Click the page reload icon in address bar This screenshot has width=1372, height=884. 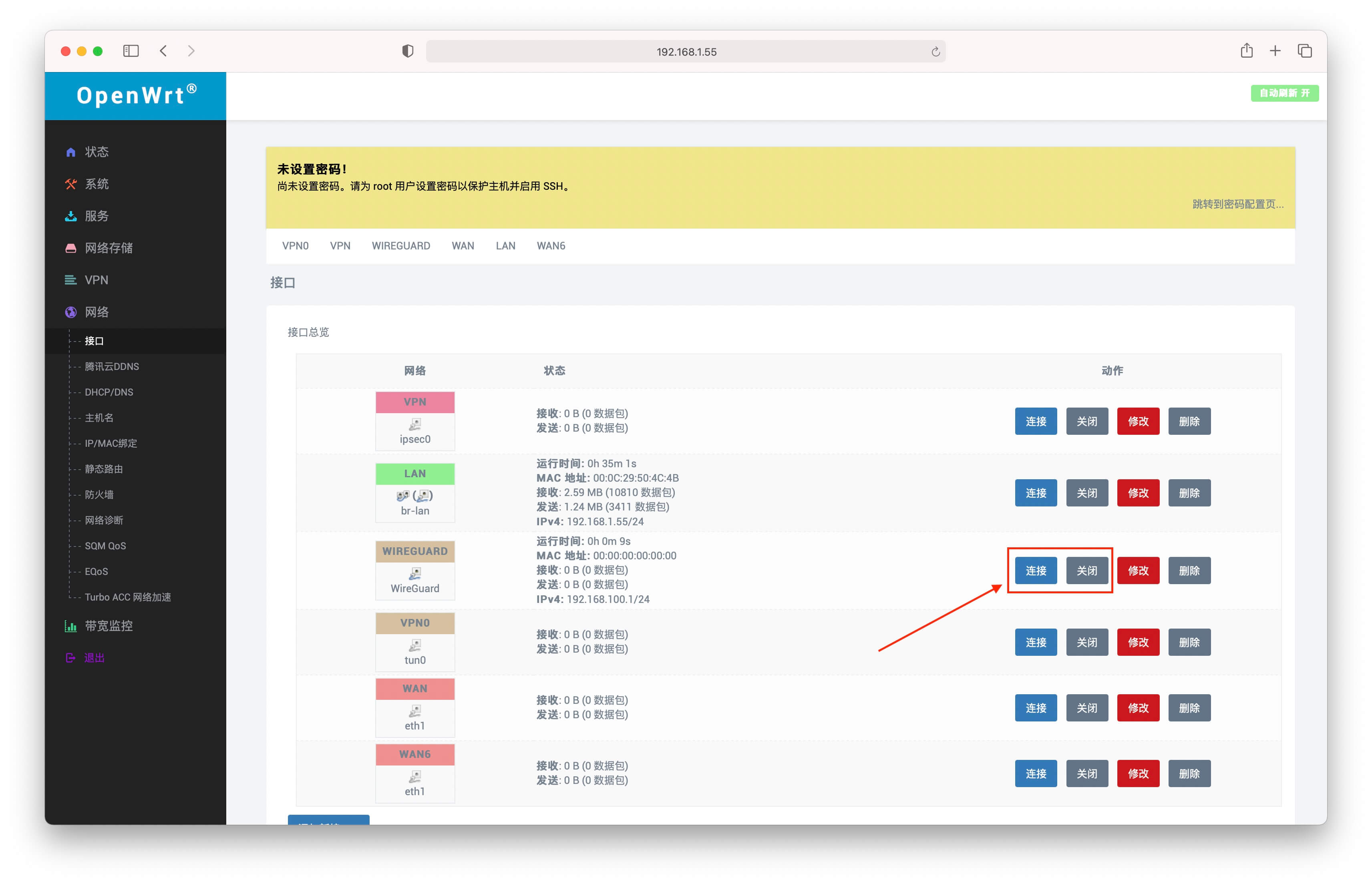[x=935, y=52]
